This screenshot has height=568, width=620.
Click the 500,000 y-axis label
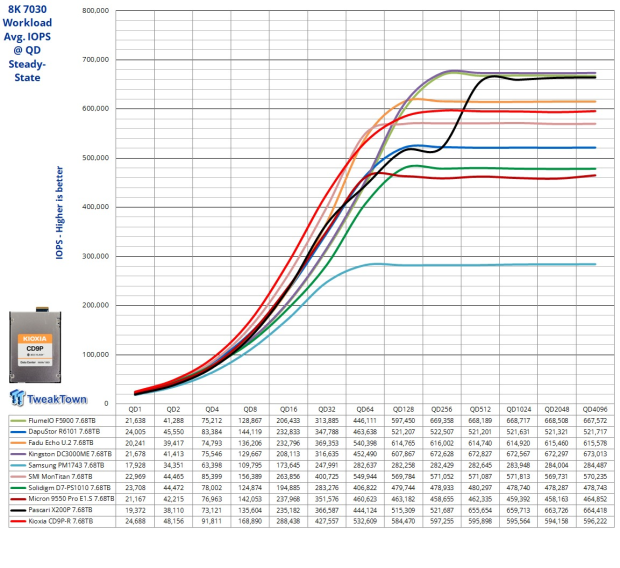coord(96,158)
